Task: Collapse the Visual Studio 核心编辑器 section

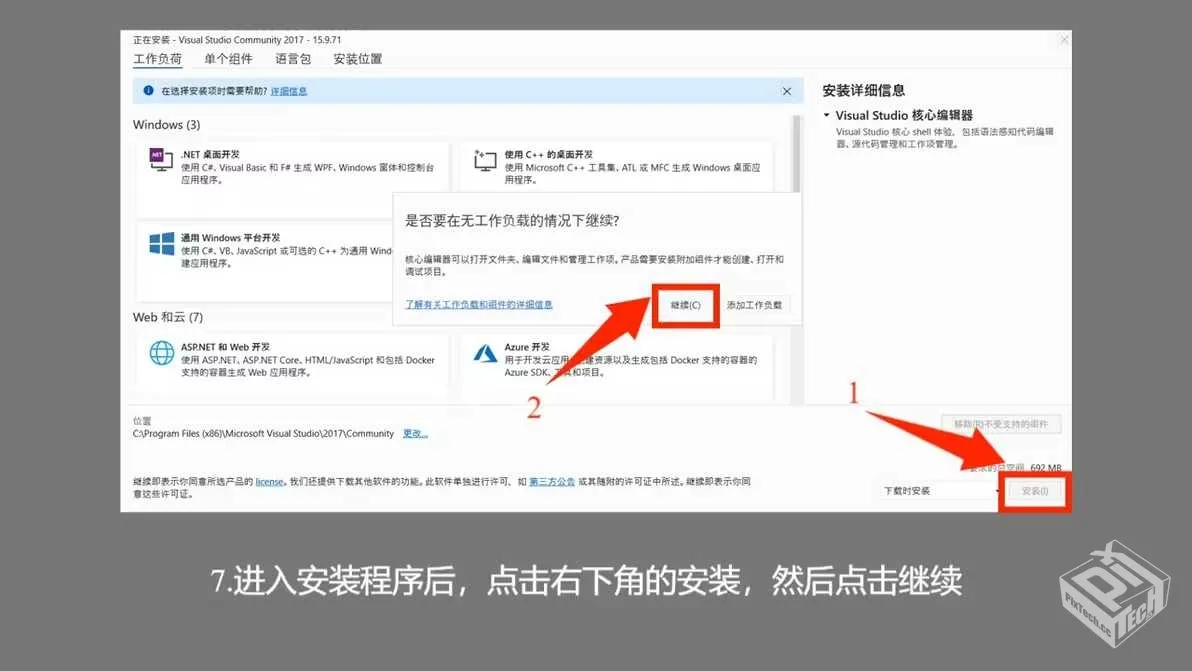Action: (827, 116)
